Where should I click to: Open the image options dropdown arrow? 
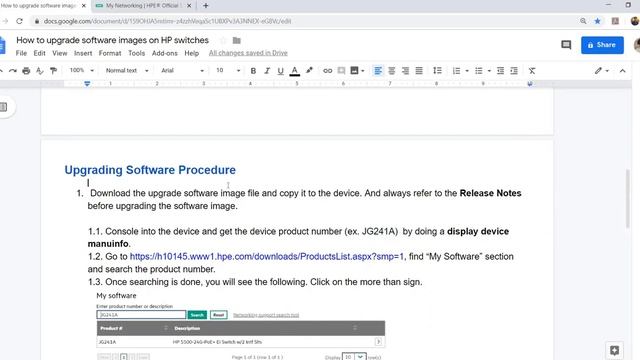tap(362, 71)
